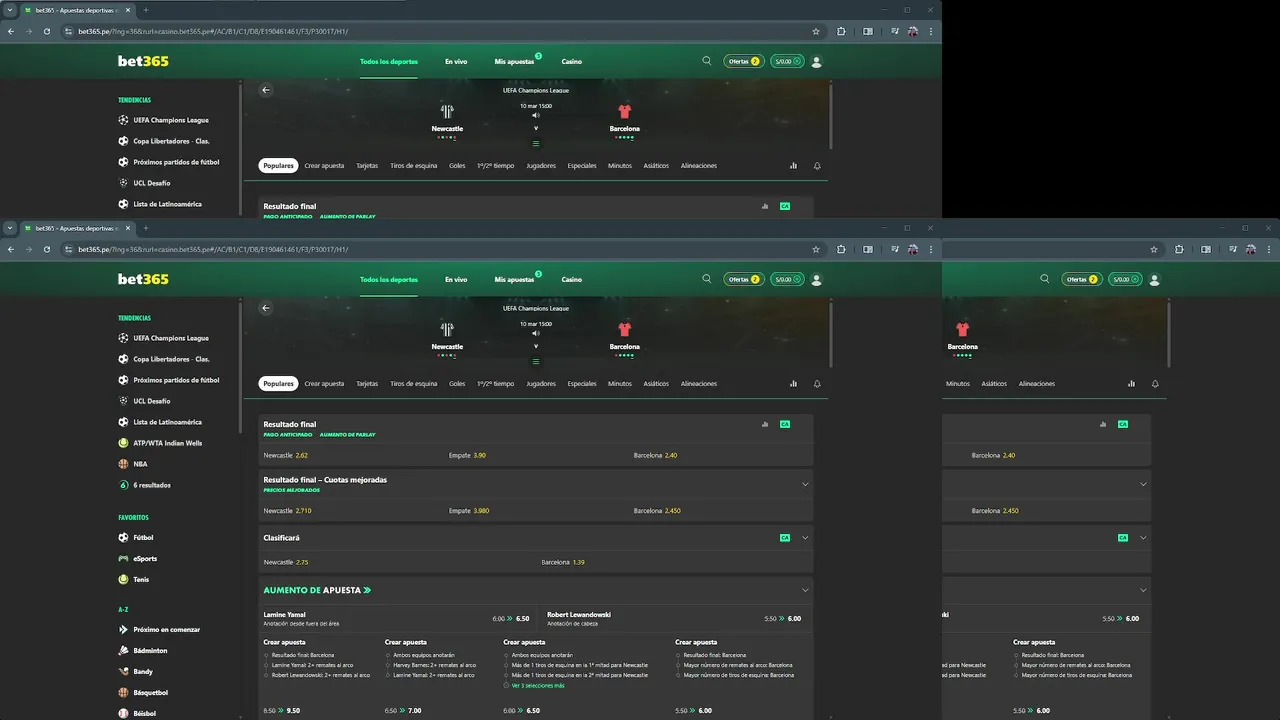Image resolution: width=1280 pixels, height=720 pixels.
Task: Select the Goles tab in the top window
Action: [x=457, y=166]
